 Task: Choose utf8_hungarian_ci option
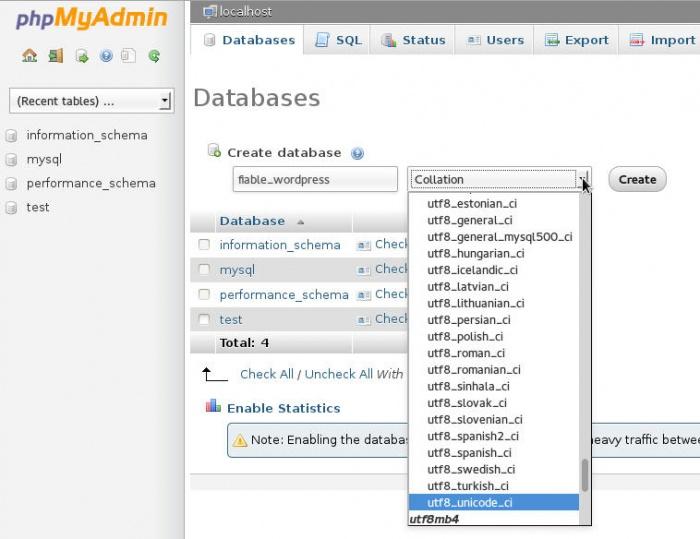pyautogui.click(x=494, y=254)
